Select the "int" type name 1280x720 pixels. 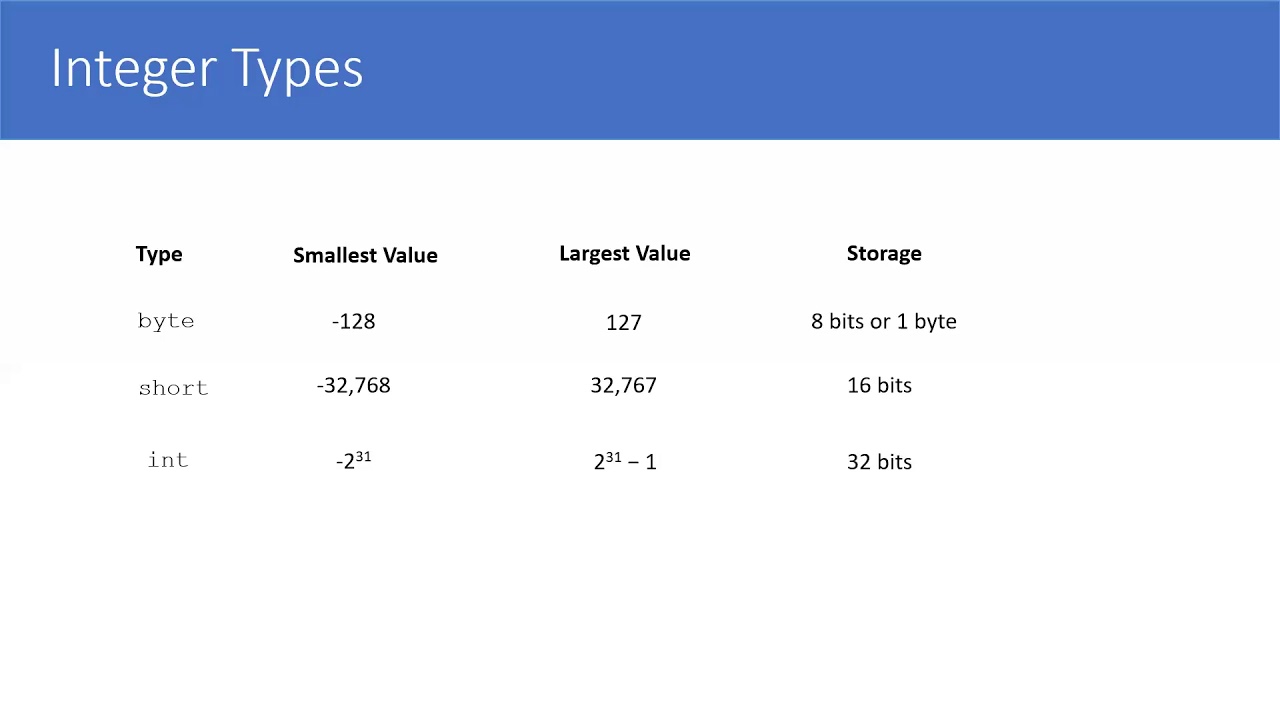[x=168, y=460]
